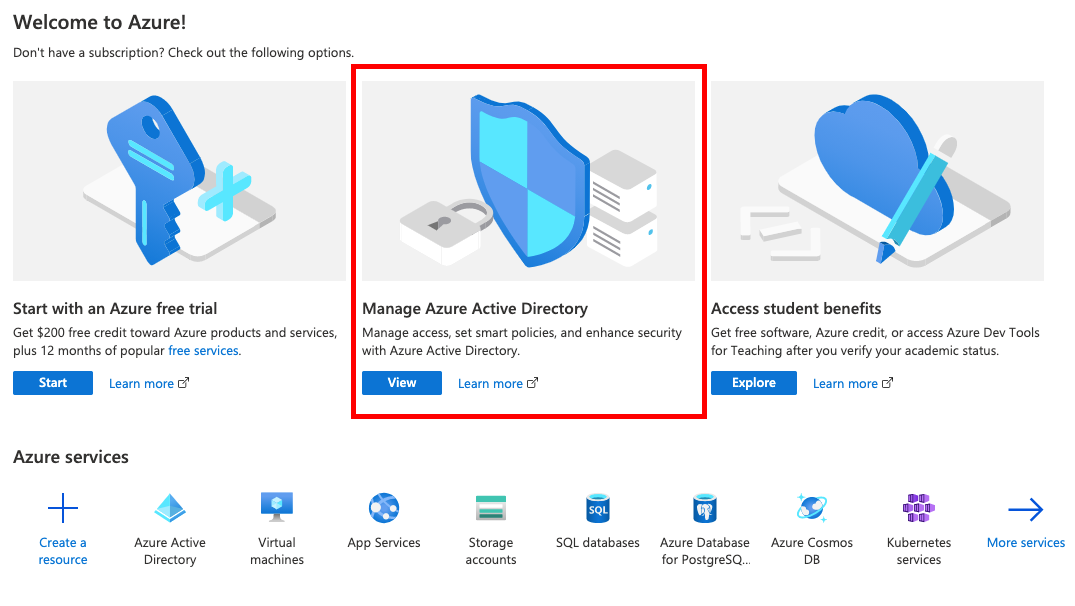Click Learn more under Access student benefits
The width and height of the screenshot is (1075, 606).
pyautogui.click(x=846, y=383)
